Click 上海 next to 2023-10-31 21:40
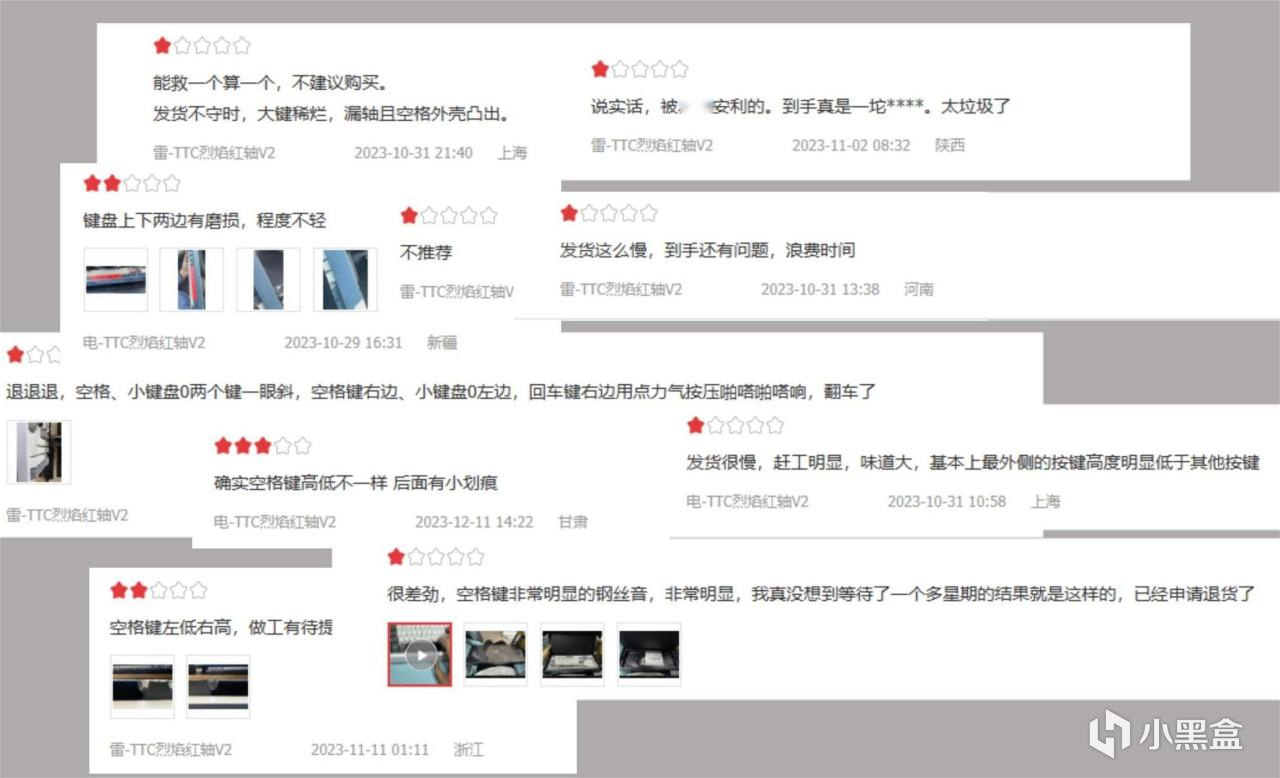This screenshot has width=1280, height=778. click(x=512, y=153)
